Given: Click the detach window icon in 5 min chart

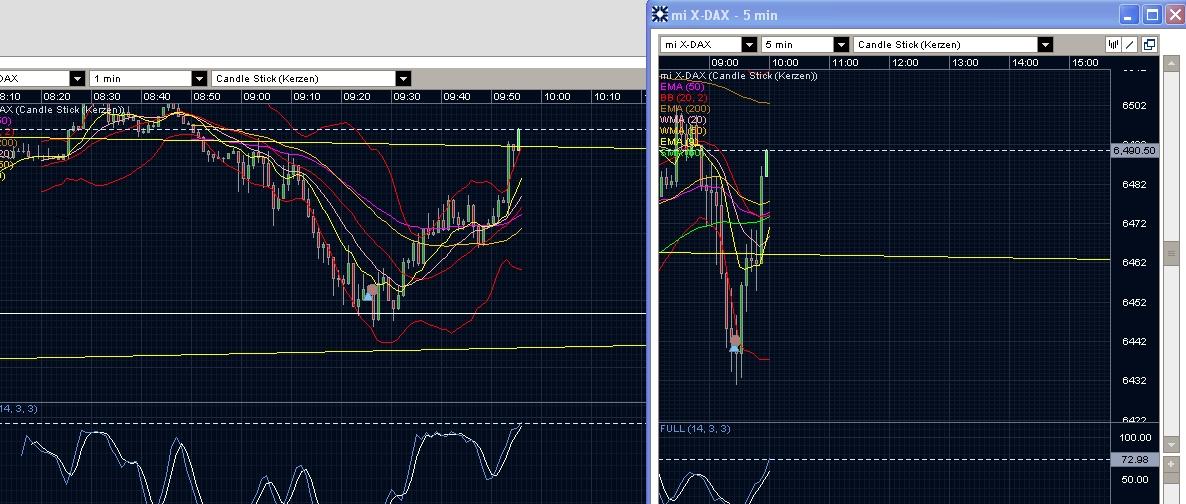Looking at the screenshot, I should 1149,44.
